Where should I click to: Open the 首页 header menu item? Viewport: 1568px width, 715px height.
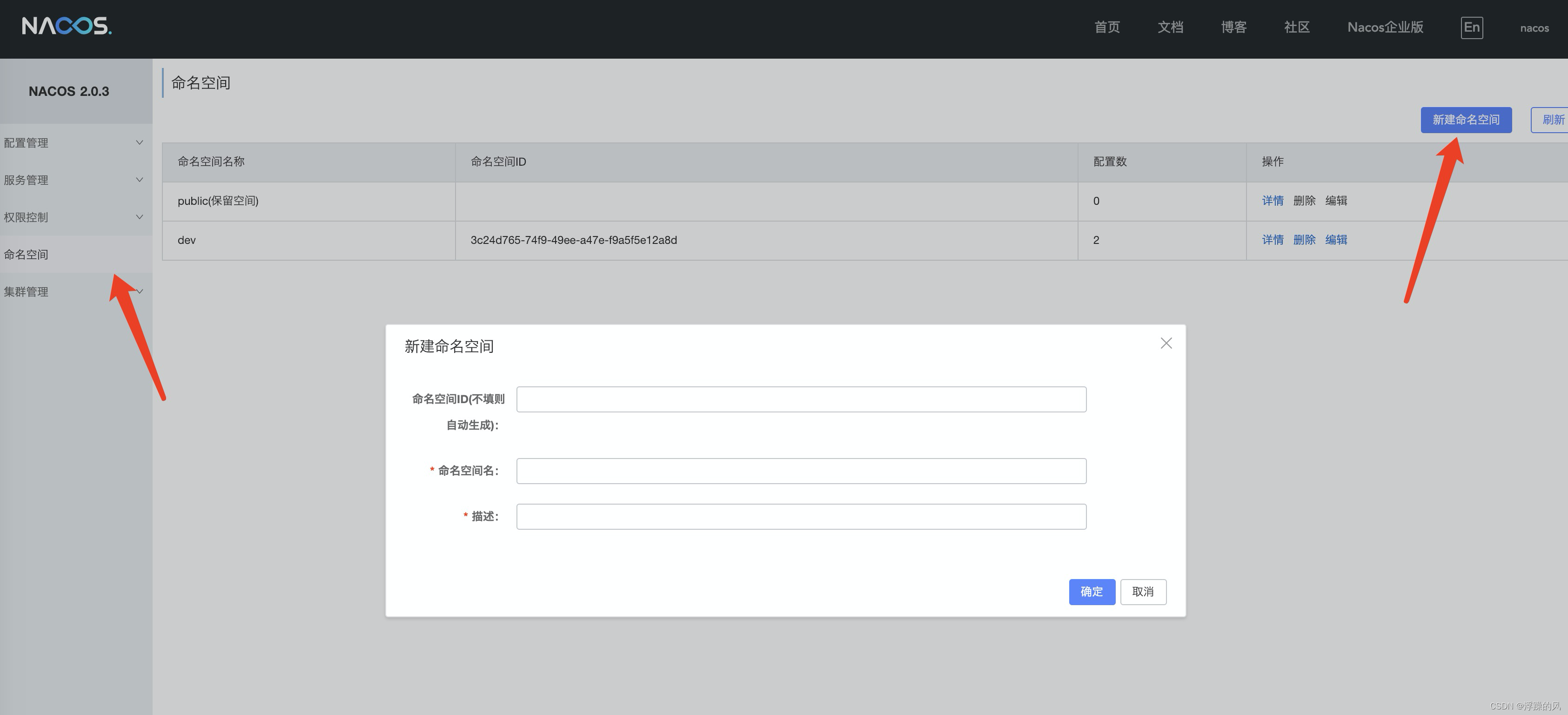(x=1106, y=27)
